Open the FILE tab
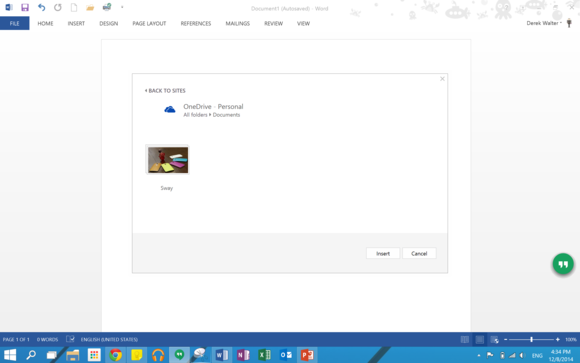 [x=14, y=23]
